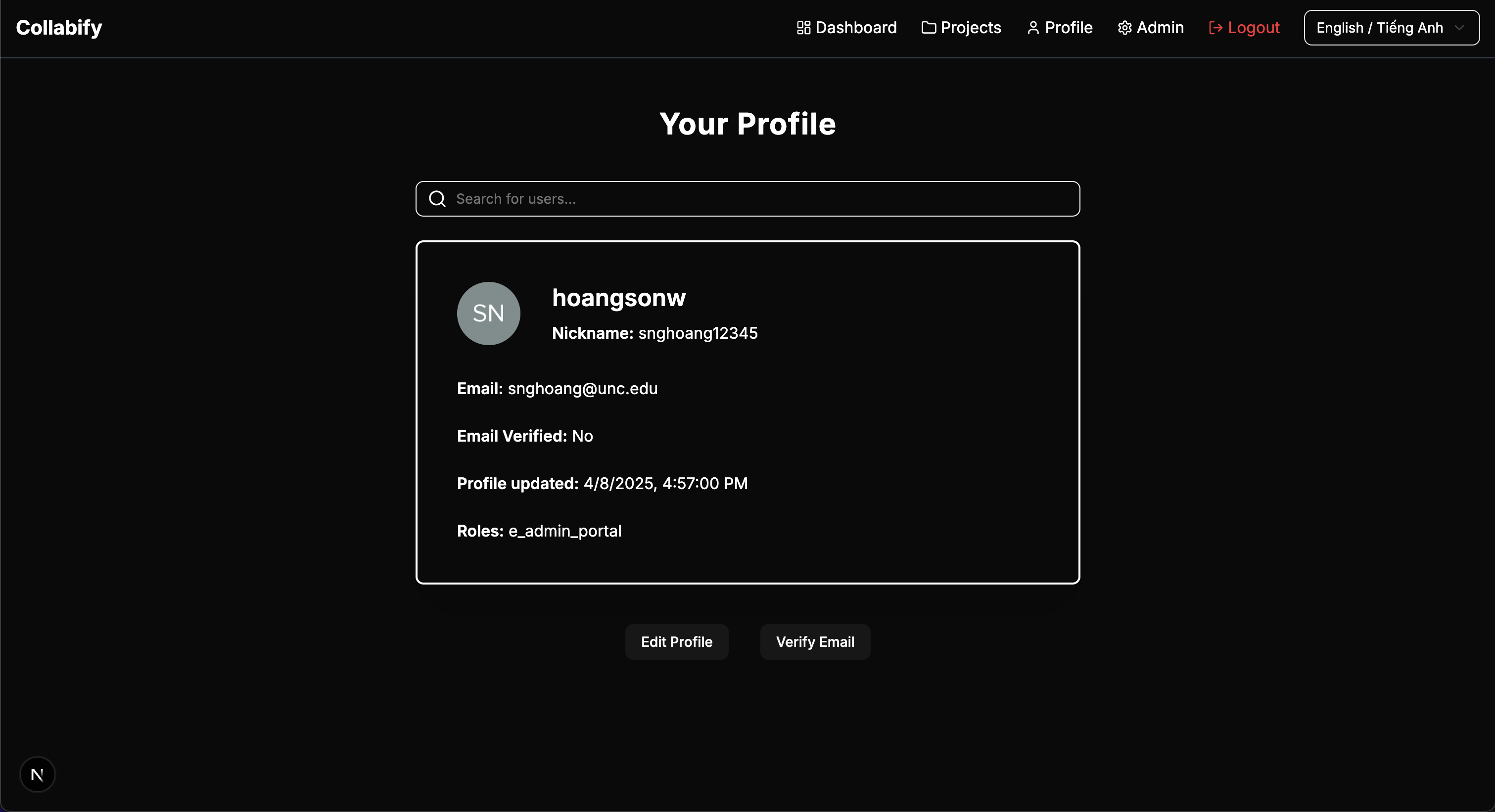Click the Your Profile heading
Image resolution: width=1495 pixels, height=812 pixels.
747,124
